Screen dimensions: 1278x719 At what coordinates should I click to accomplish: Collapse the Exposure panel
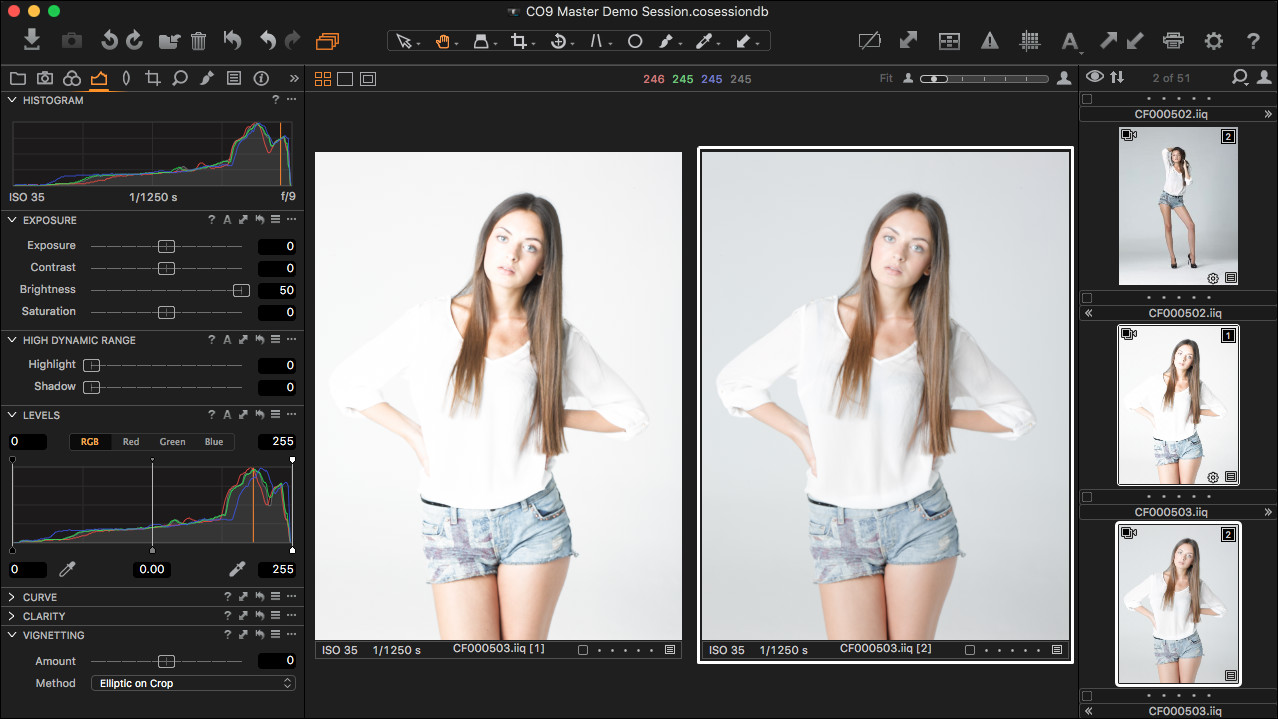(x=12, y=220)
